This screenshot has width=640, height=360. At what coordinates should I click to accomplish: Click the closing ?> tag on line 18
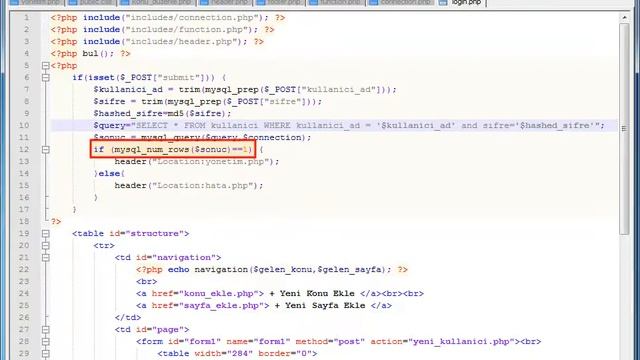point(56,221)
